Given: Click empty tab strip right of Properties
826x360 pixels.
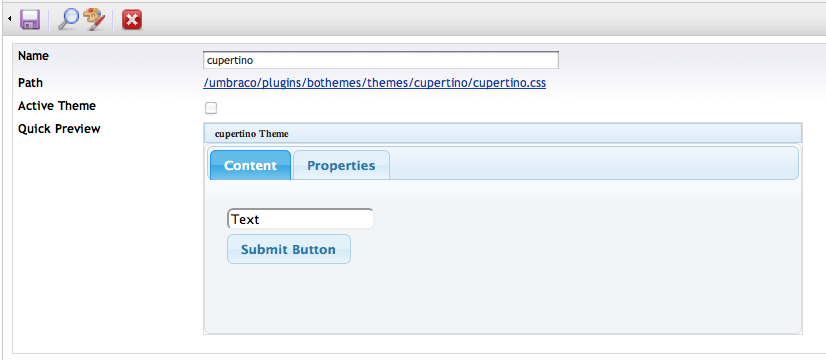Looking at the screenshot, I should pos(593,163).
